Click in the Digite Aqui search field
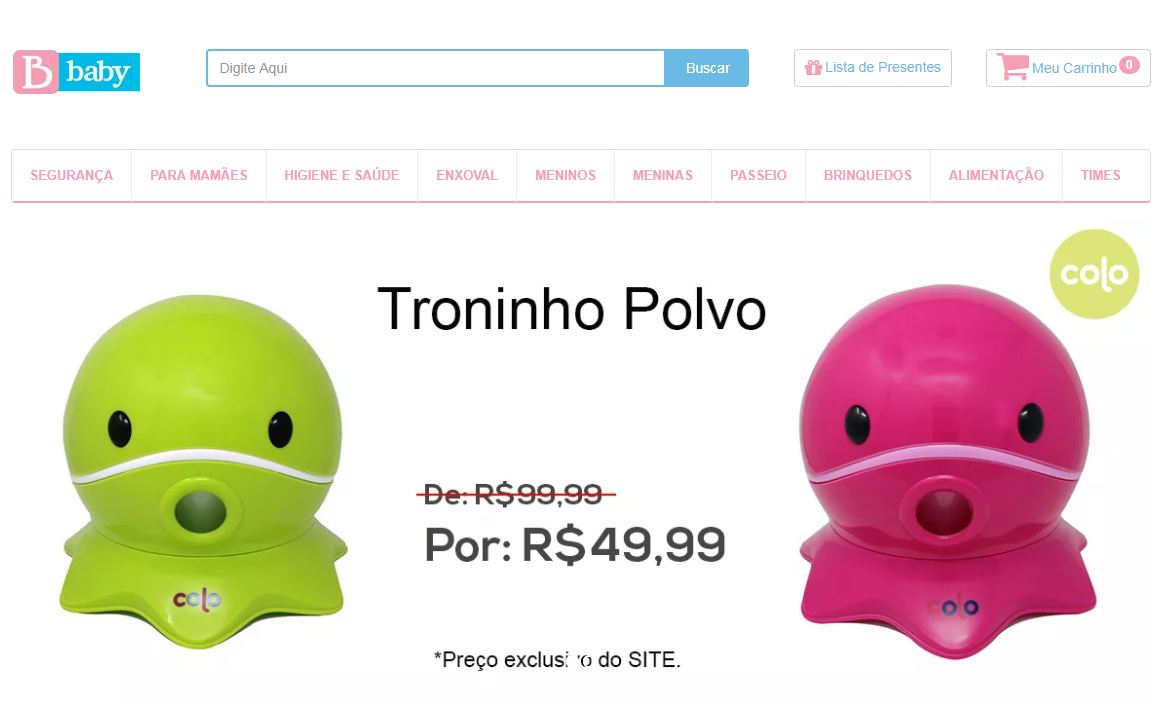This screenshot has width=1175, height=726. coord(435,68)
